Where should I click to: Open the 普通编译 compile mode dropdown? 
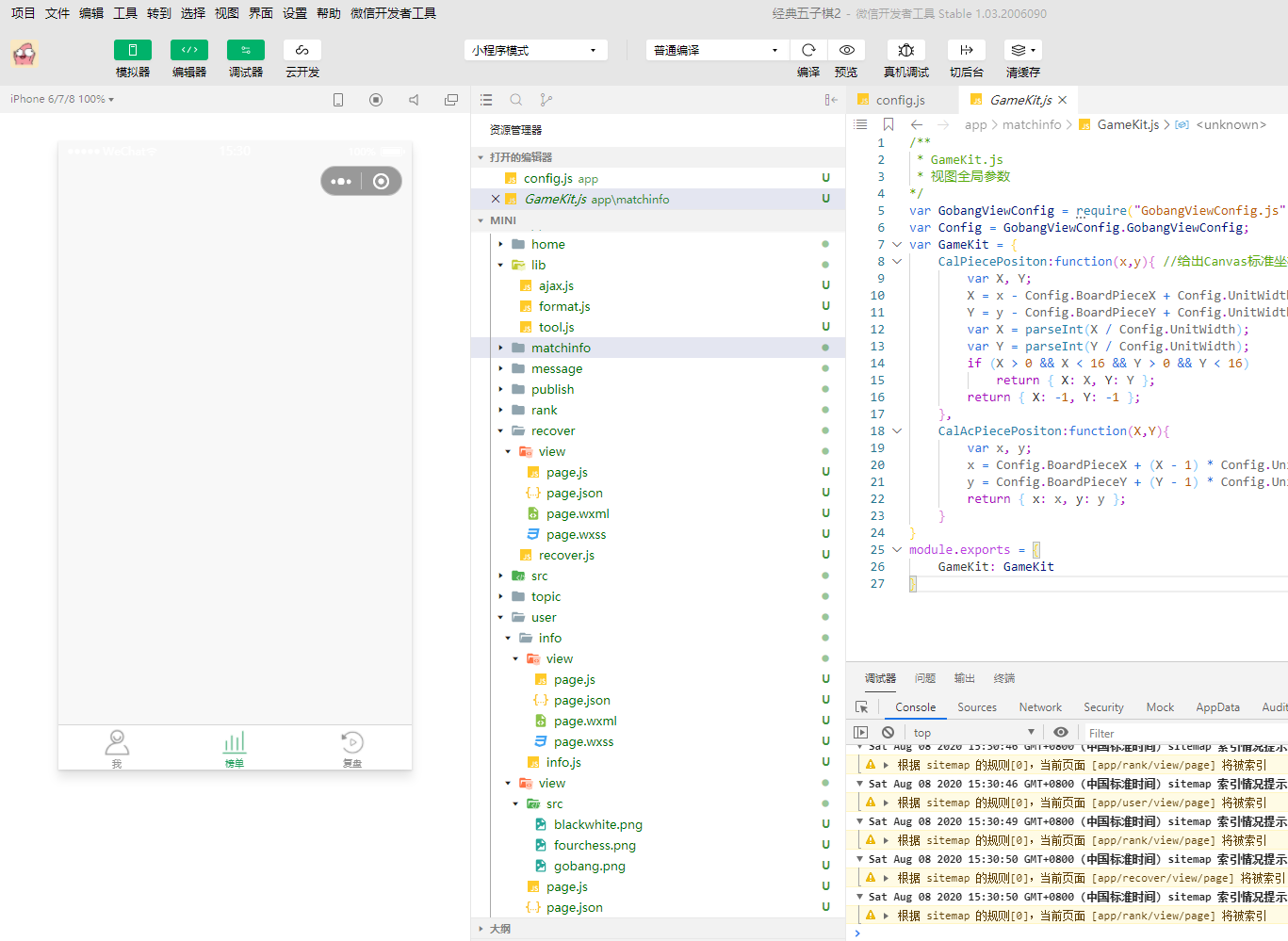pyautogui.click(x=716, y=50)
